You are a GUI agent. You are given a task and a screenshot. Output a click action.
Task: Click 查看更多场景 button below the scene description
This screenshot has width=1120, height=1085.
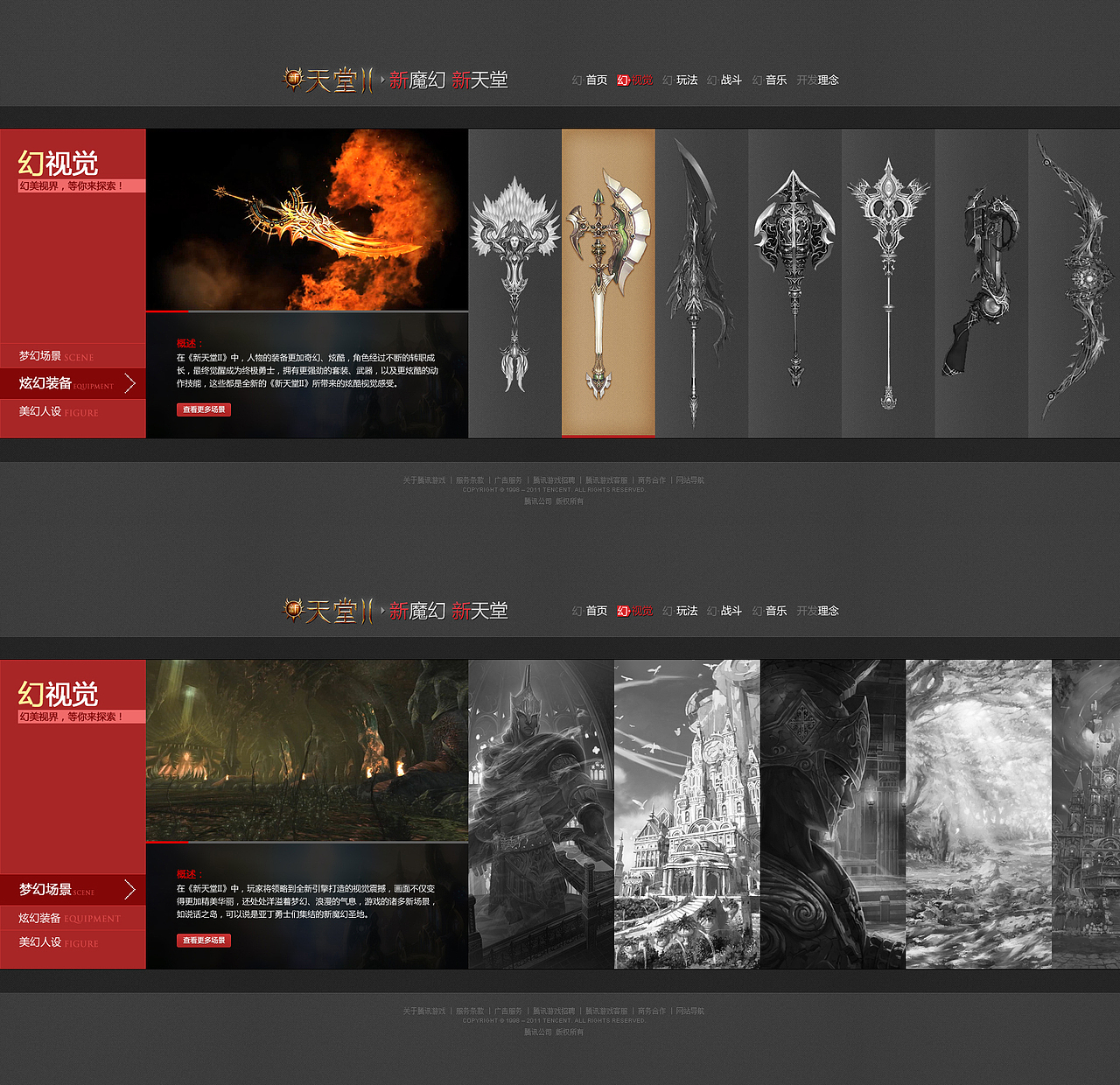(204, 941)
